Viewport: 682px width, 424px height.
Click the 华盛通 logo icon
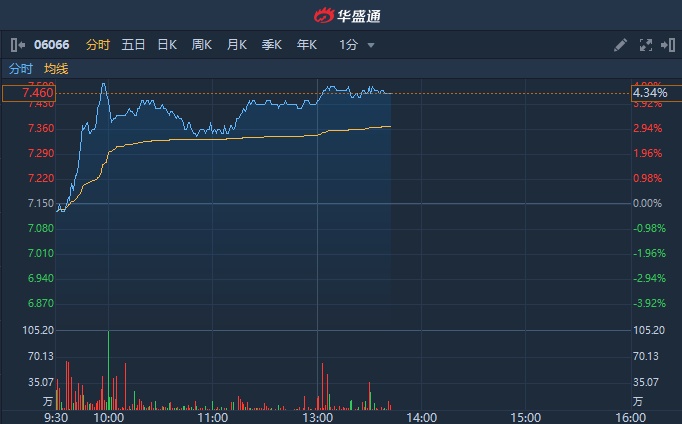tap(325, 15)
